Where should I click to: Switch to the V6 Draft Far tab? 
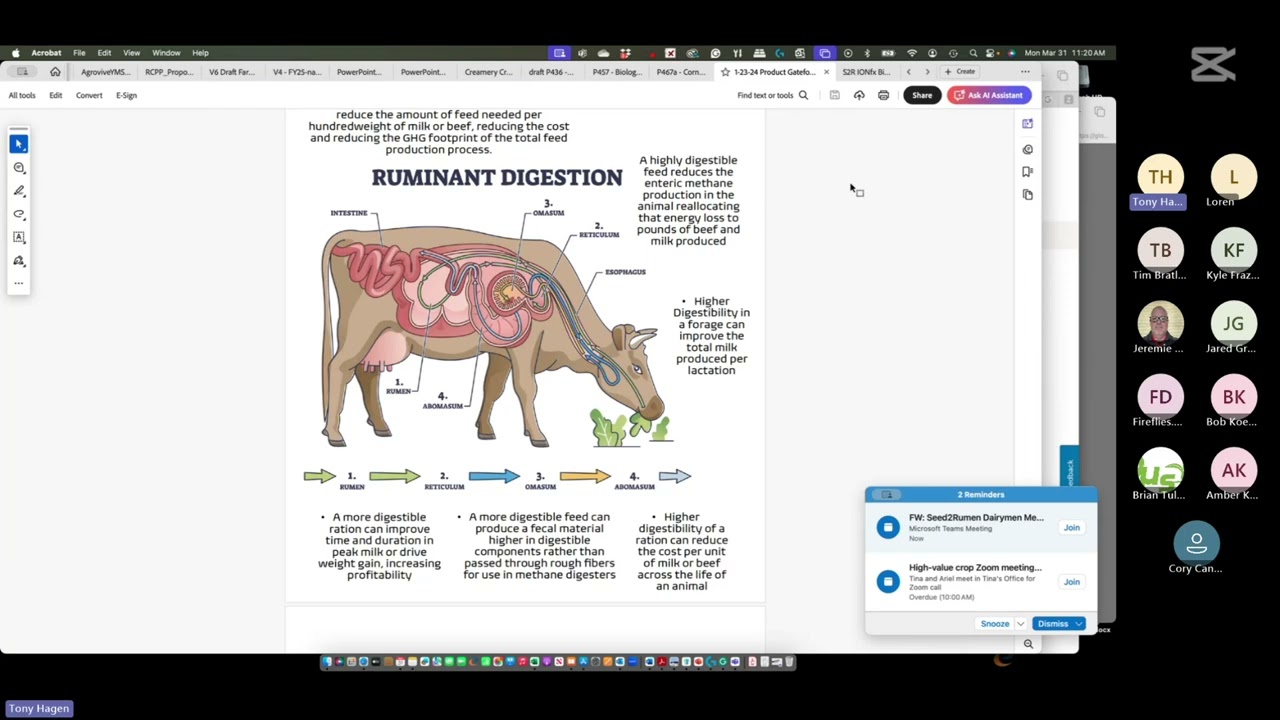click(232, 72)
